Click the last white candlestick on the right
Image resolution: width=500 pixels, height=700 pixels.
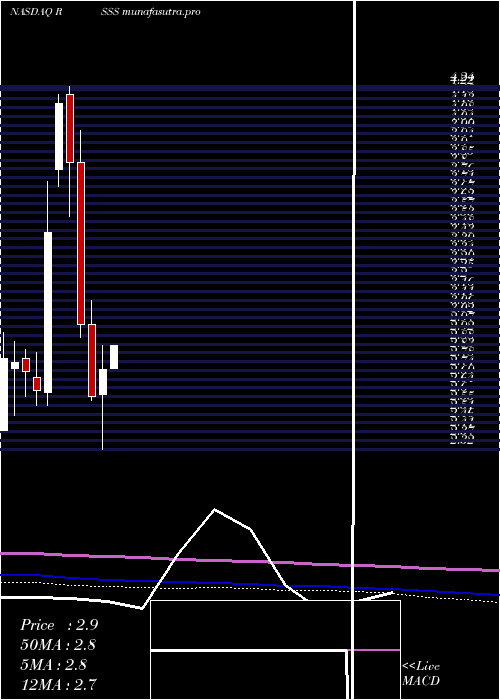pyautogui.click(x=114, y=357)
